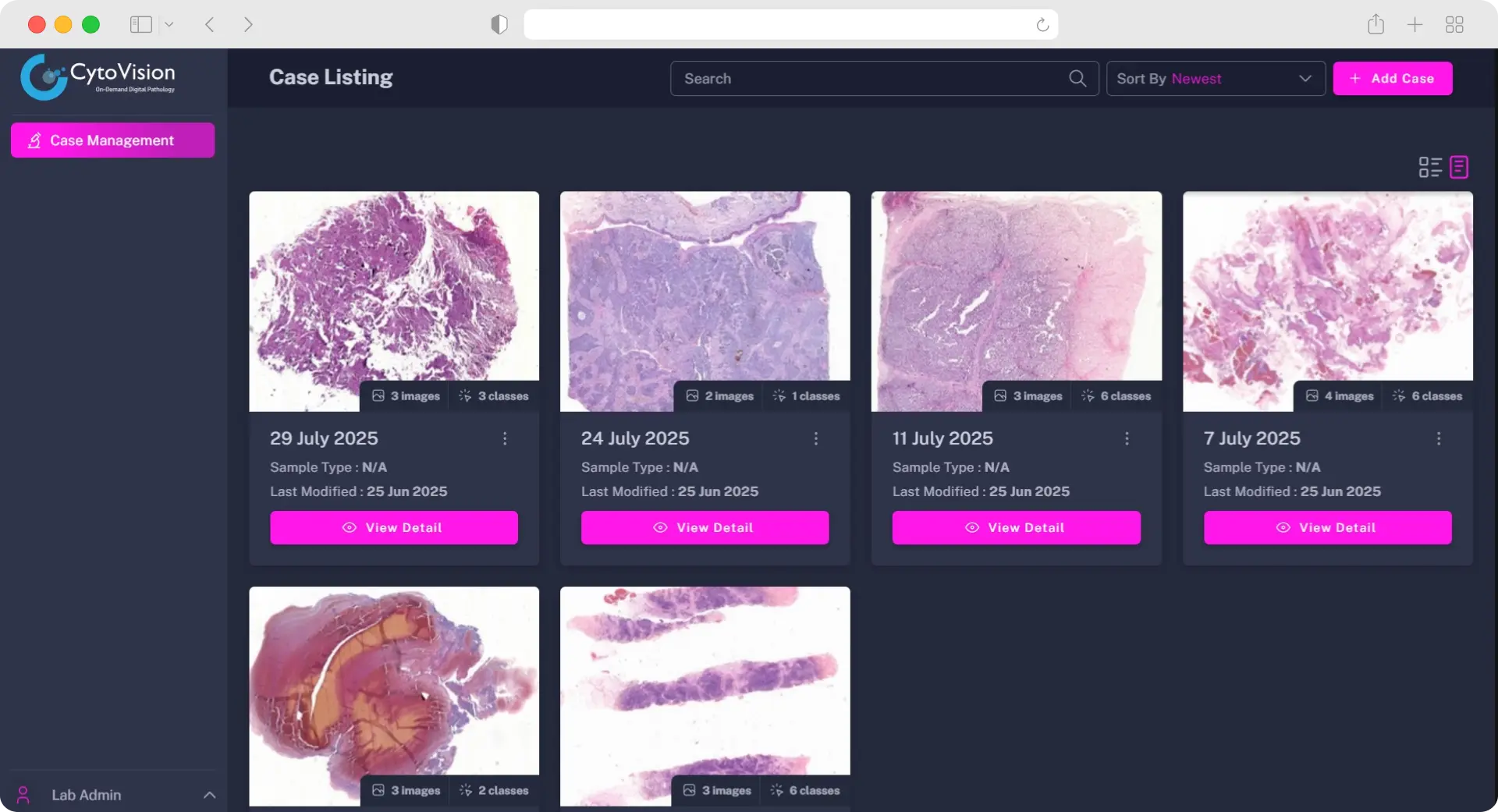This screenshot has height=812, width=1498.
Task: View detail for 11 July 2025 case
Action: tap(1016, 528)
